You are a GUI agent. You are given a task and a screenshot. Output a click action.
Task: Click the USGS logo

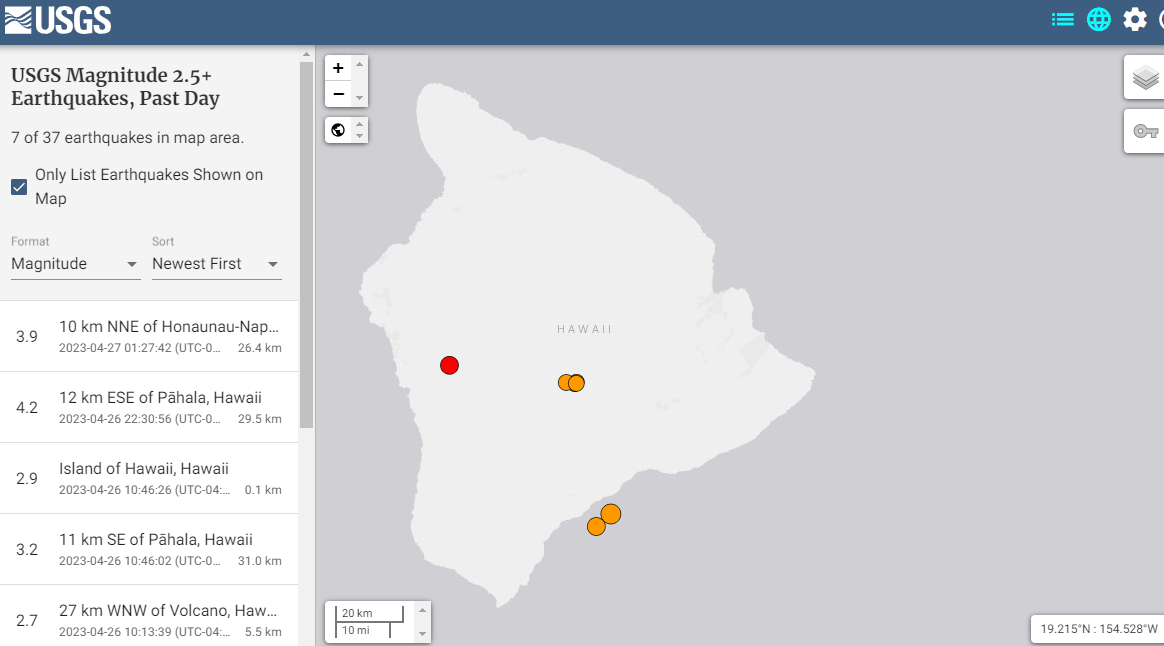tap(58, 20)
